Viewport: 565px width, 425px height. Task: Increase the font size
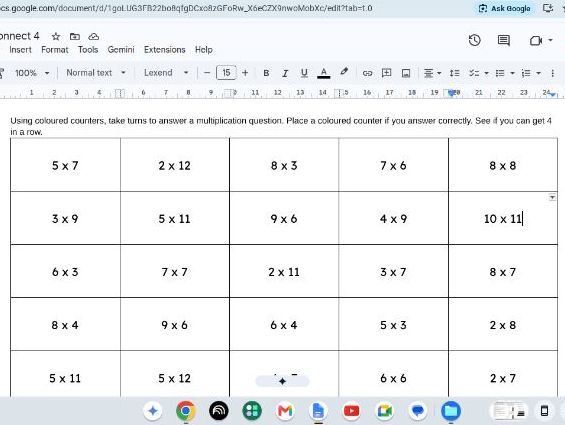coord(245,73)
